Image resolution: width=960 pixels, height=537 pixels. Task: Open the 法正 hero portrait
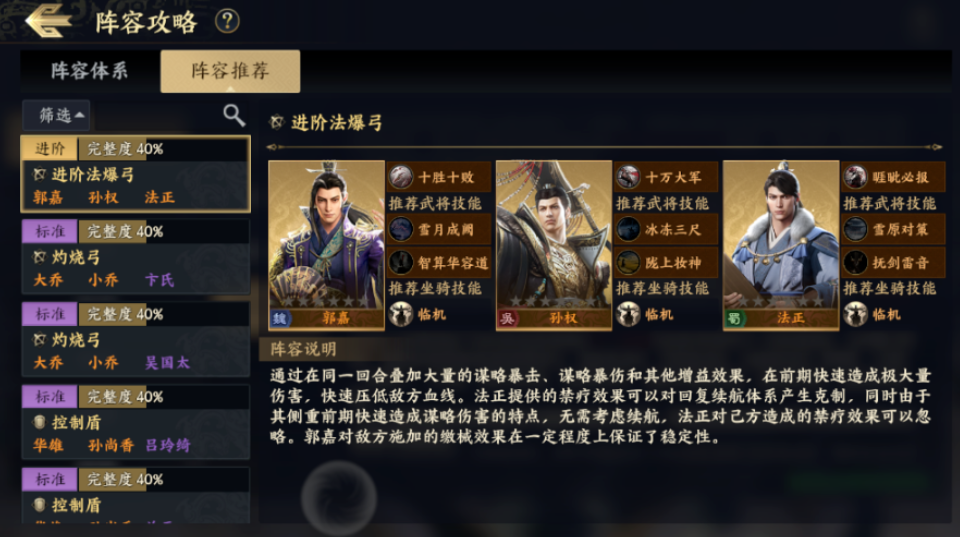tap(780, 244)
